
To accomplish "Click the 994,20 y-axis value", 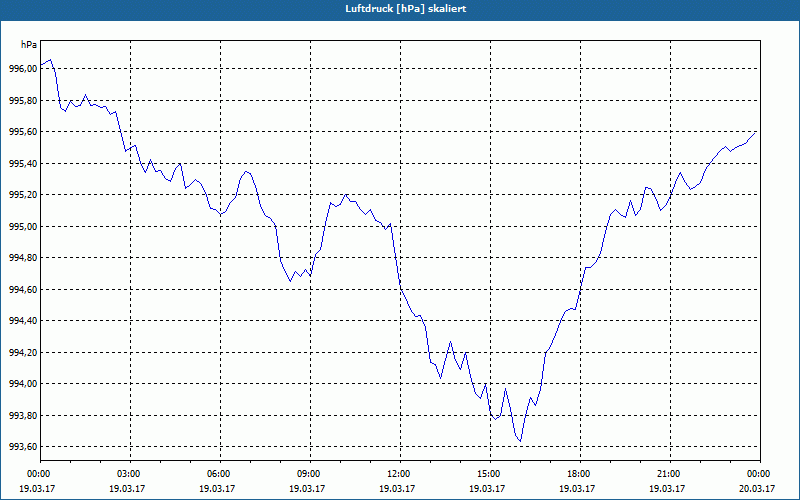I will 23,353.
